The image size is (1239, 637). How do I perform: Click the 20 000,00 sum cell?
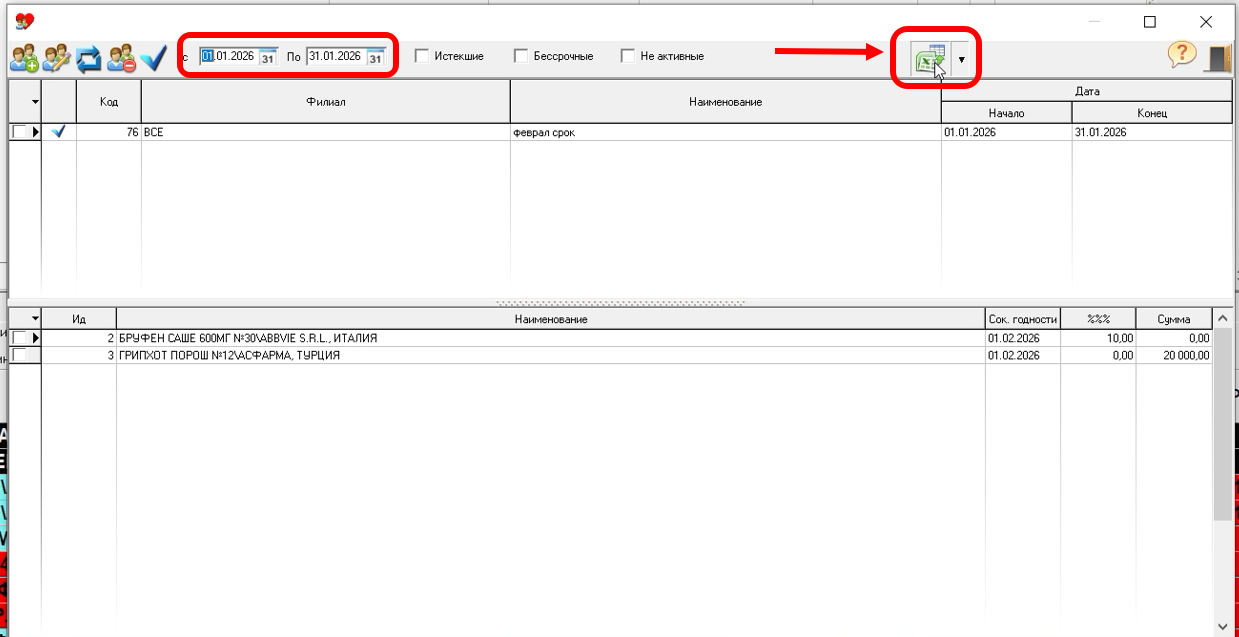click(x=1174, y=355)
